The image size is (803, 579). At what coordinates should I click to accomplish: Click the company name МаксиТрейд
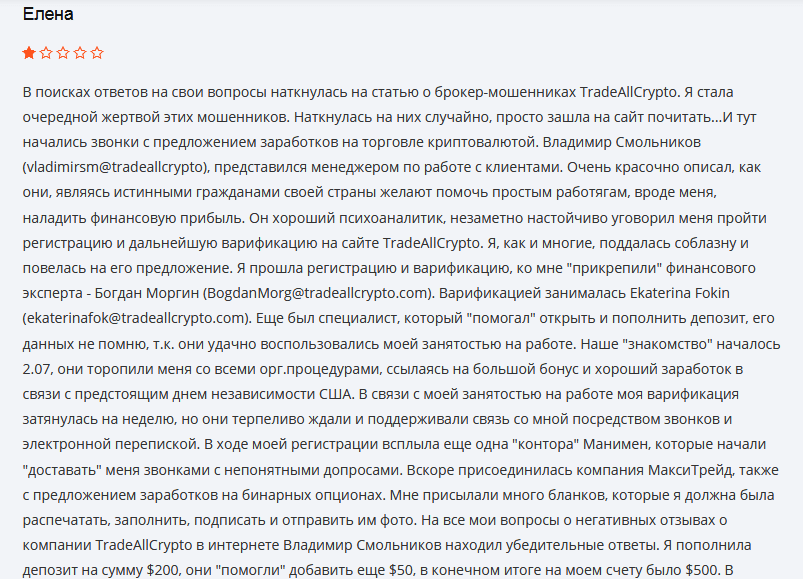[x=583, y=469]
